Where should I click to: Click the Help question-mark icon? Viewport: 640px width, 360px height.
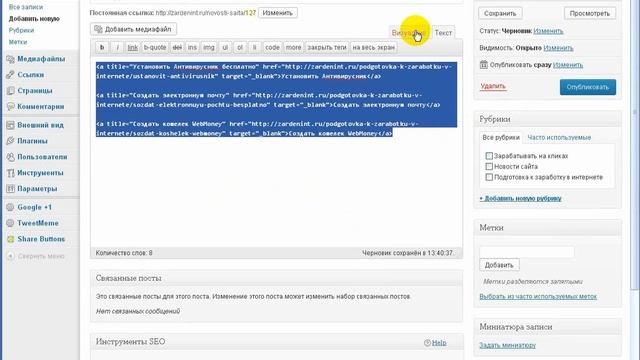(x=427, y=343)
